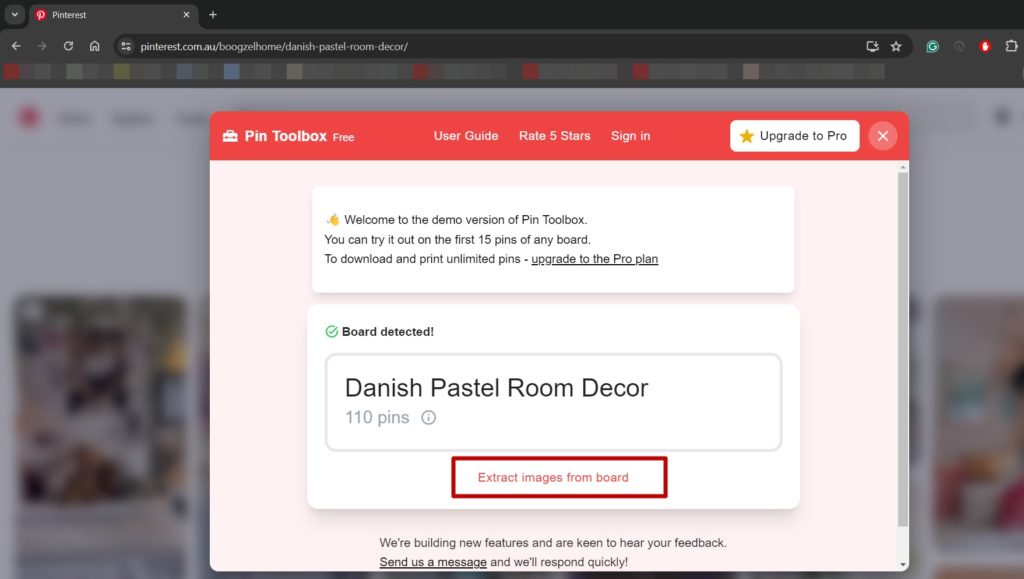1024x579 pixels.
Task: Click the info icon next to 110 pins
Action: [428, 418]
